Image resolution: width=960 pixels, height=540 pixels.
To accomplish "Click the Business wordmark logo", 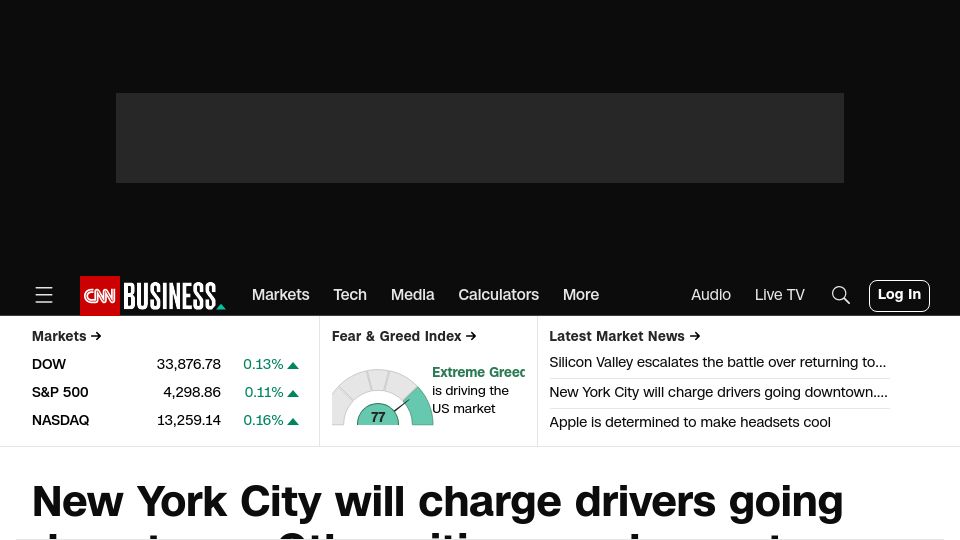I will [x=174, y=296].
